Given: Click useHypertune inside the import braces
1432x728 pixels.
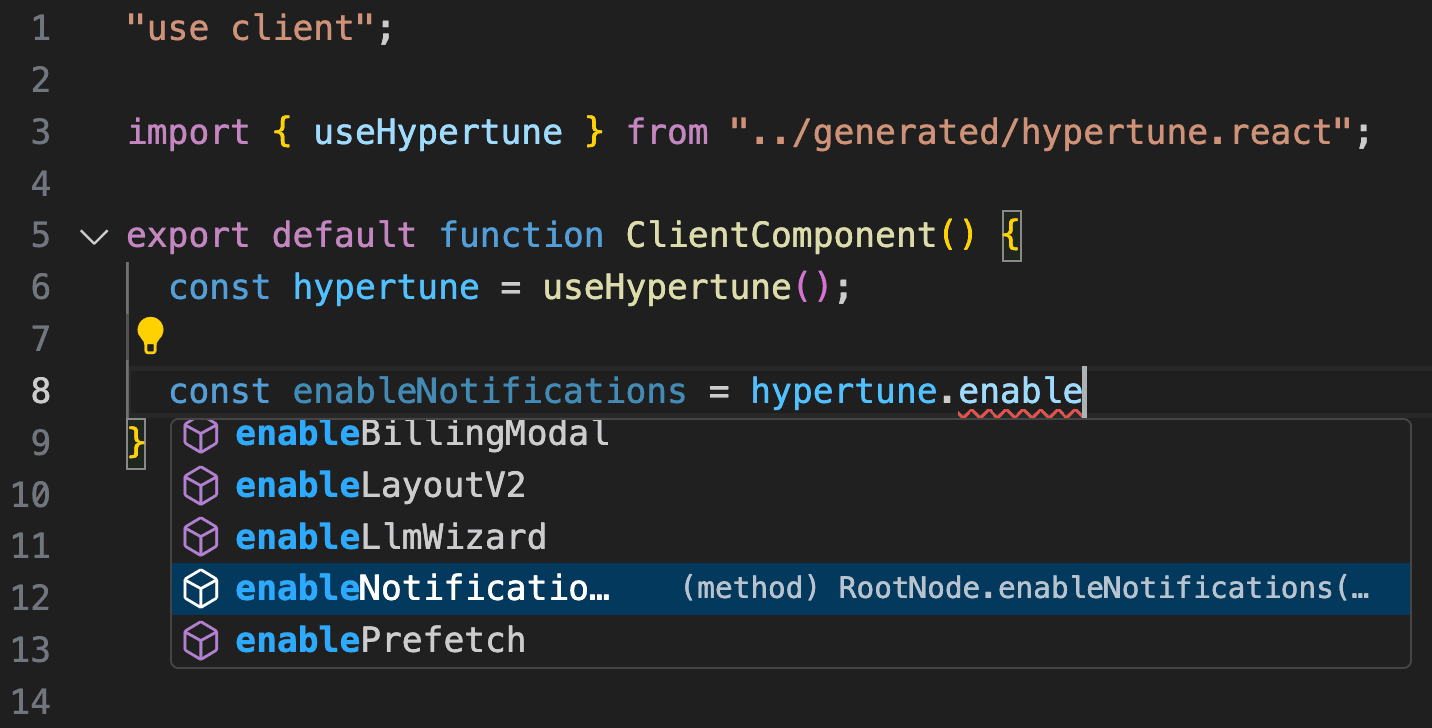Looking at the screenshot, I should [x=438, y=132].
